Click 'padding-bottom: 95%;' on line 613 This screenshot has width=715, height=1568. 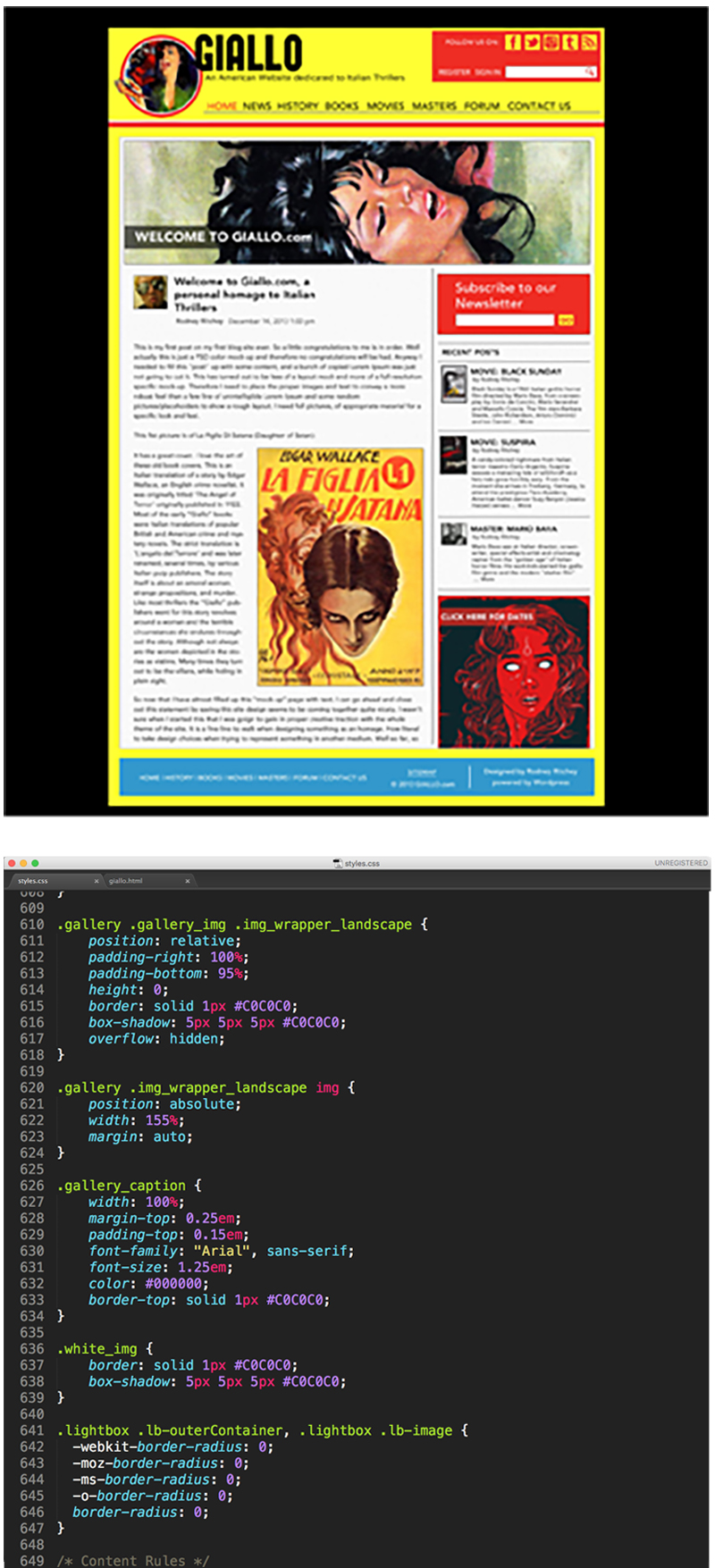click(169, 974)
